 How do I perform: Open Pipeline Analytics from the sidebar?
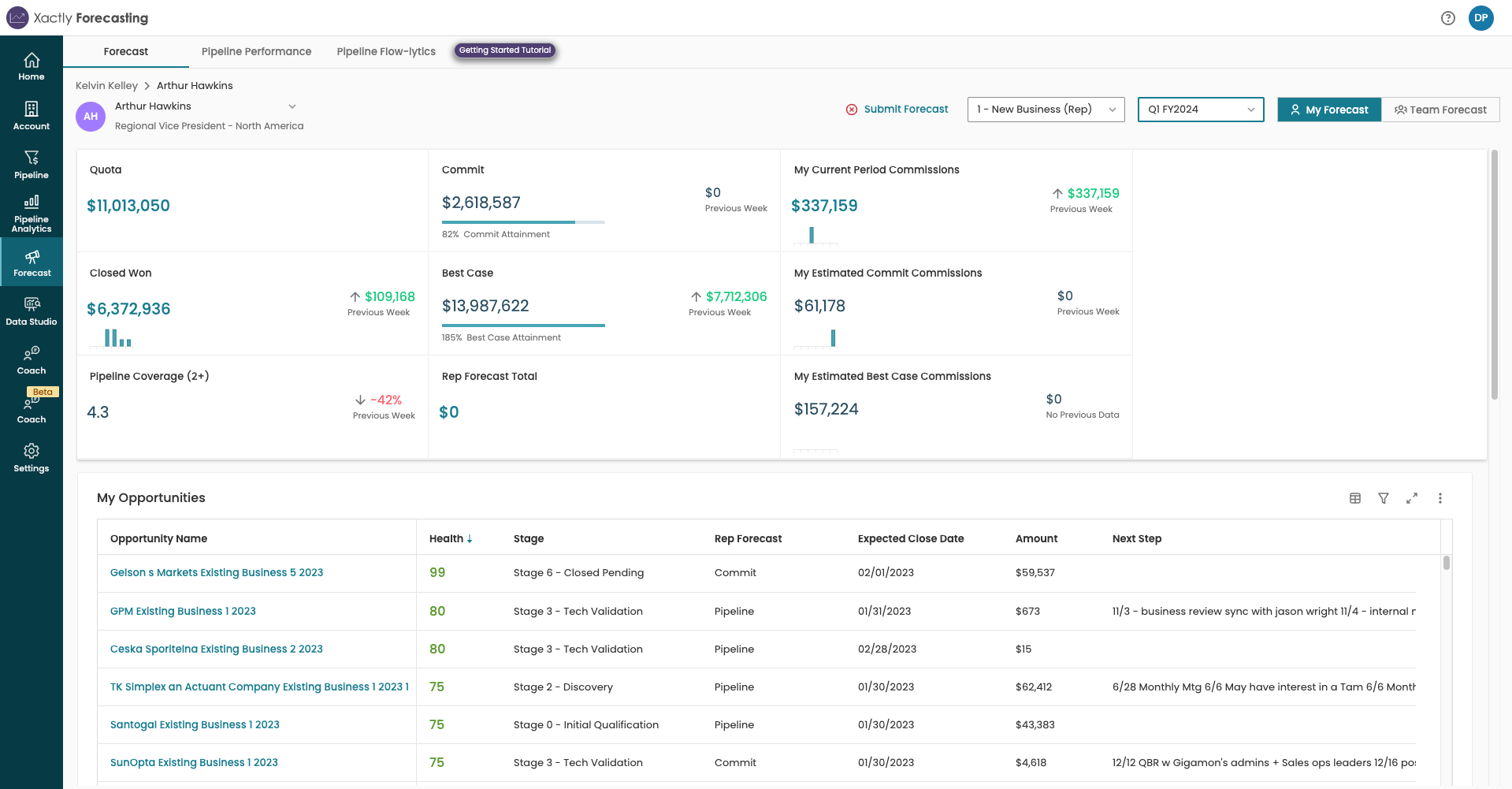tap(32, 213)
